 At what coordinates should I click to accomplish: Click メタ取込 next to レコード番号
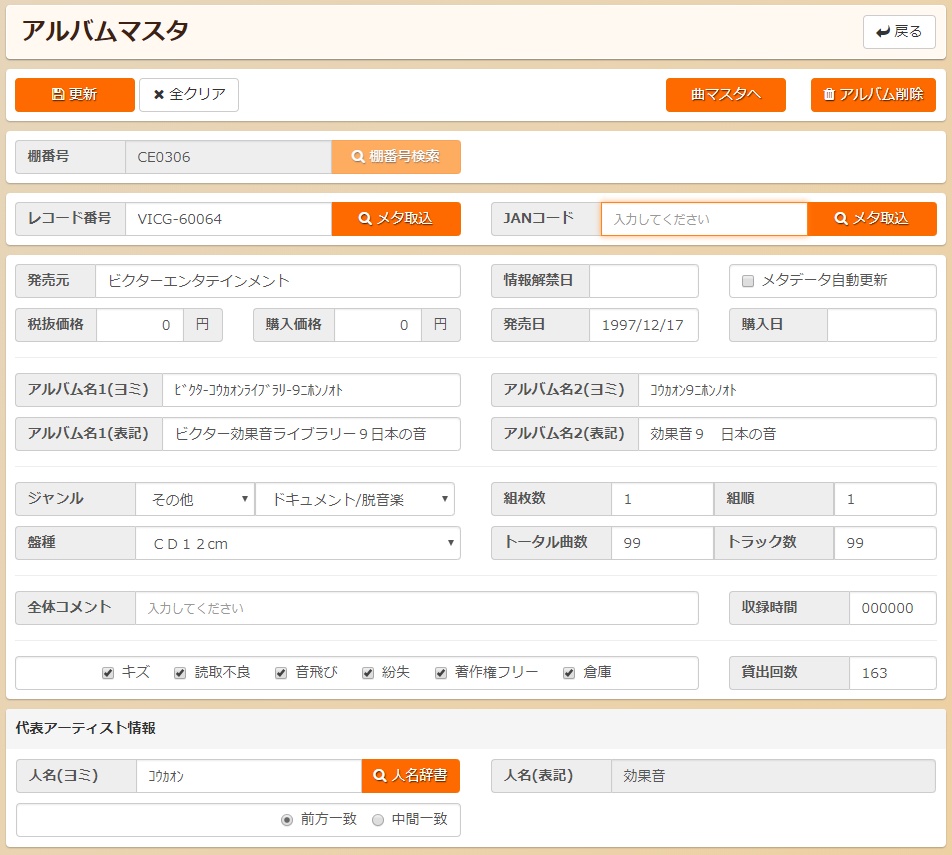[396, 219]
